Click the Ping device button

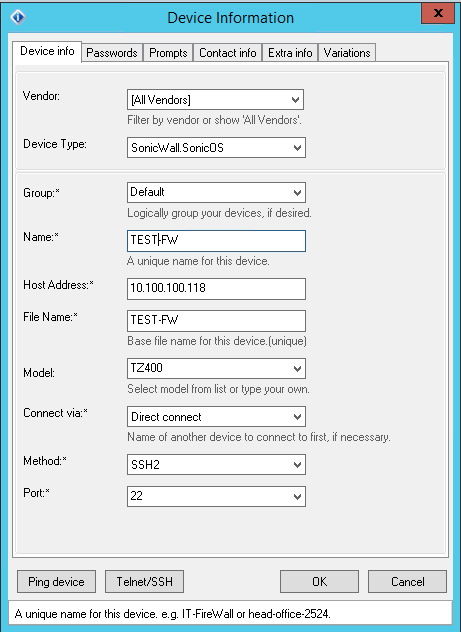tap(56, 581)
